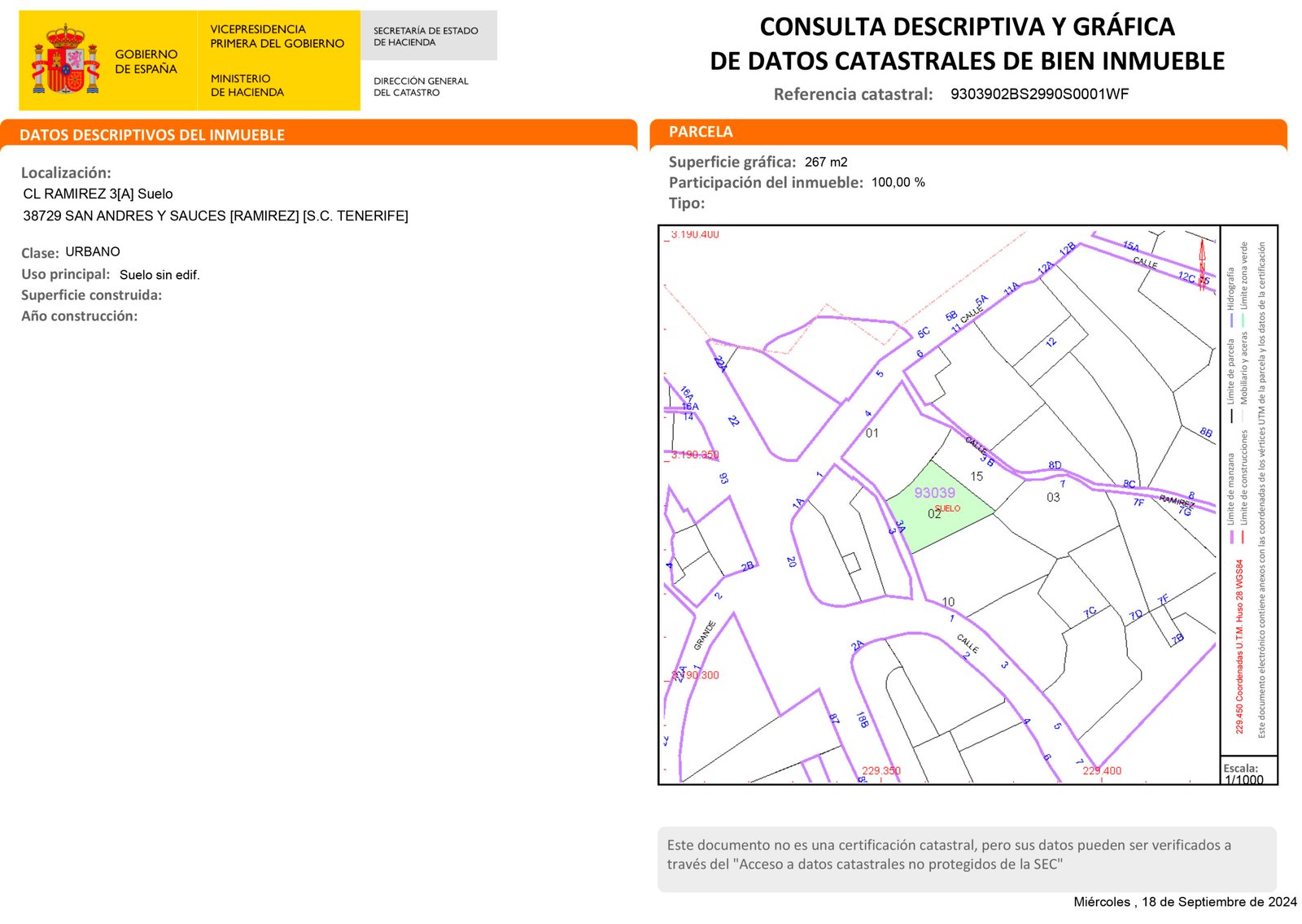Viewport: 1302px width, 924px height.
Task: Click house number '2B' on the map
Action: click(x=747, y=566)
